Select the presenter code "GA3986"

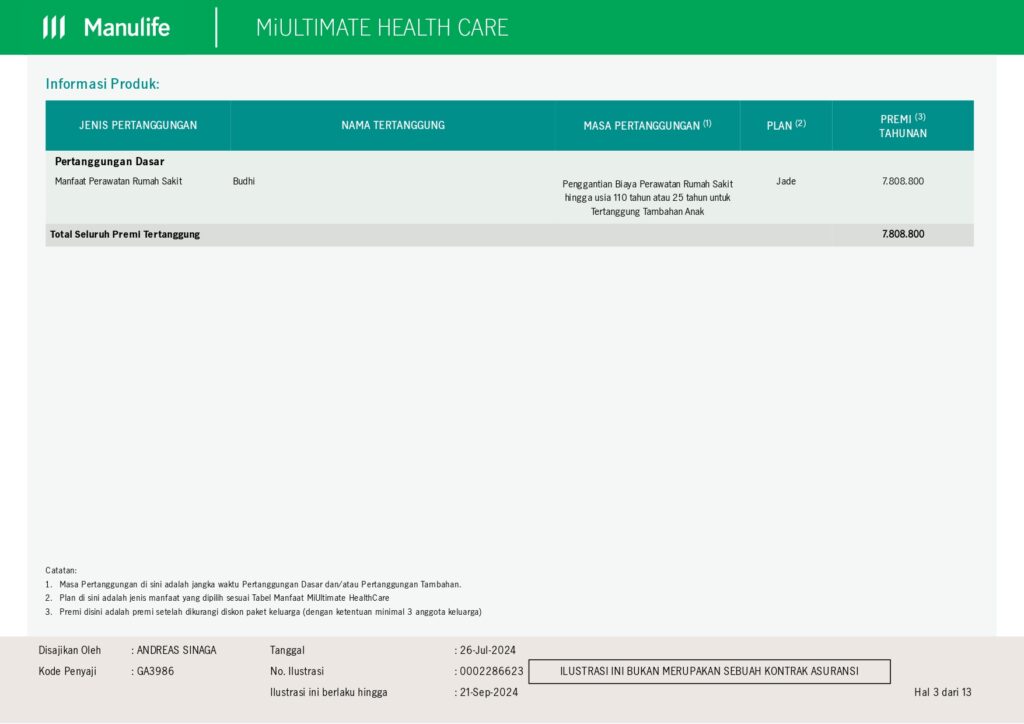click(155, 671)
